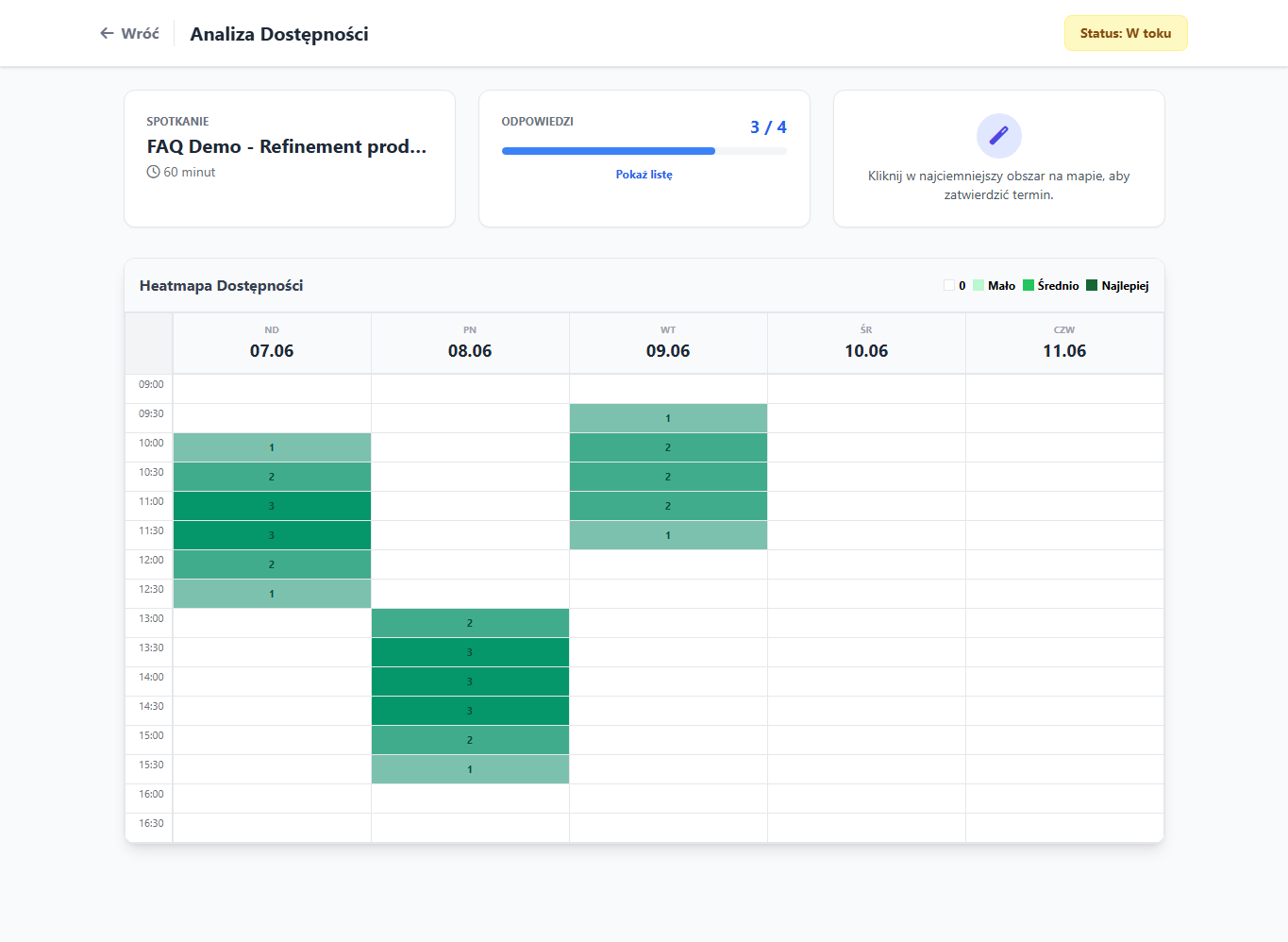Select the PN 08.06 column header
Screen dimensions: 1288x942
(x=470, y=344)
